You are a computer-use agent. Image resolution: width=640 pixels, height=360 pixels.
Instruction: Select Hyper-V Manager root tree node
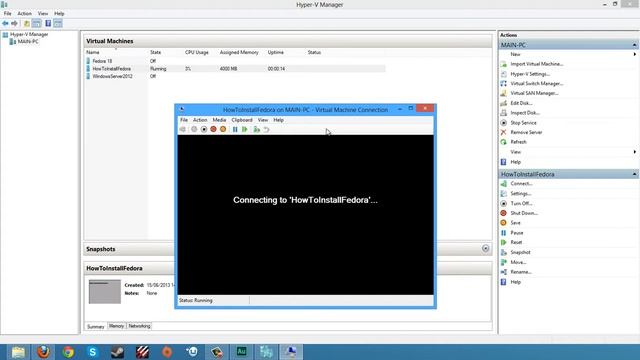(29, 35)
